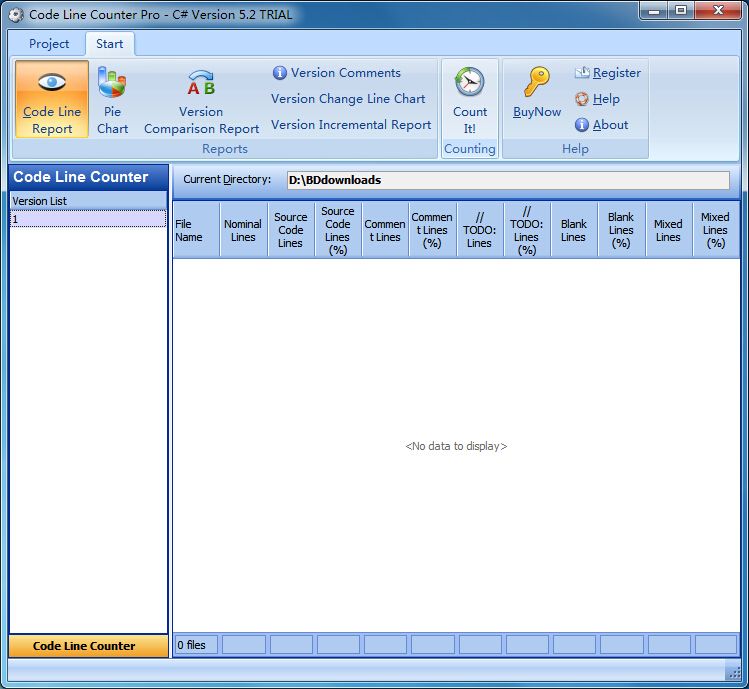Select version 1 in Version List

point(88,219)
